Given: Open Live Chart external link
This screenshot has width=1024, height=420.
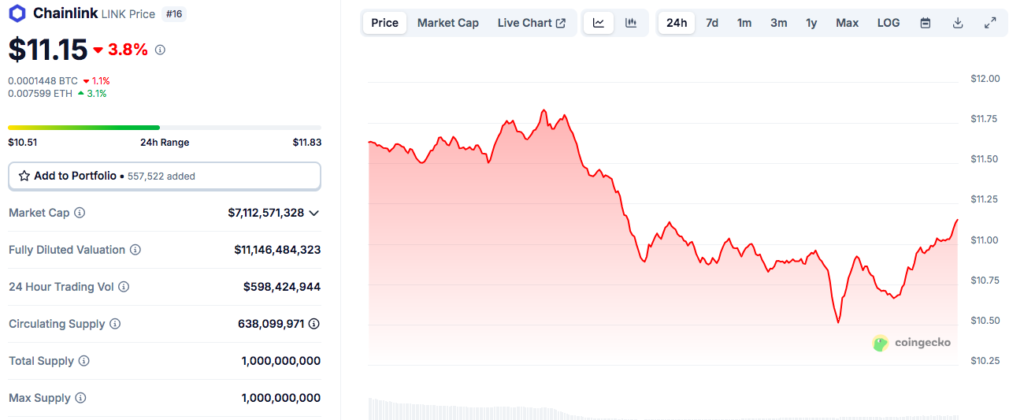Looking at the screenshot, I should click(531, 23).
